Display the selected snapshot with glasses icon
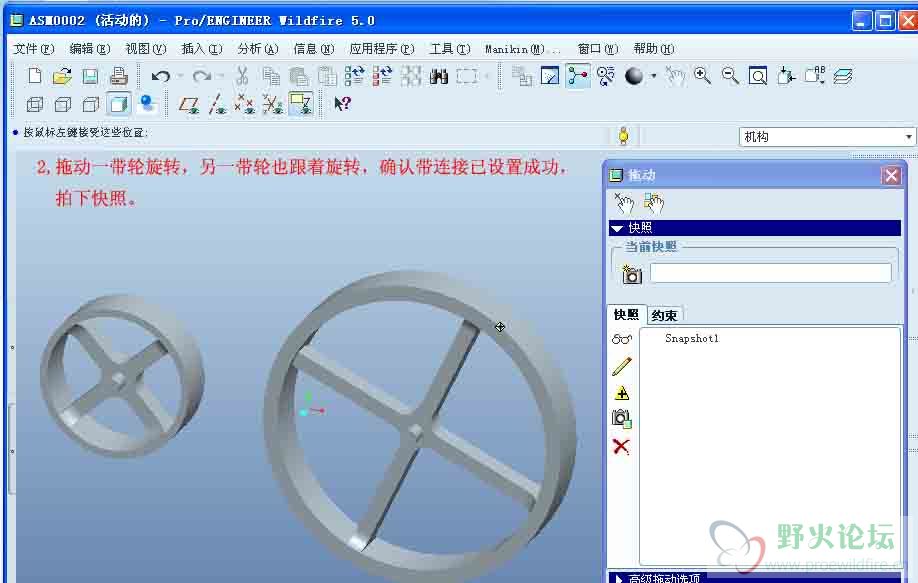The height and width of the screenshot is (583, 918). [622, 339]
